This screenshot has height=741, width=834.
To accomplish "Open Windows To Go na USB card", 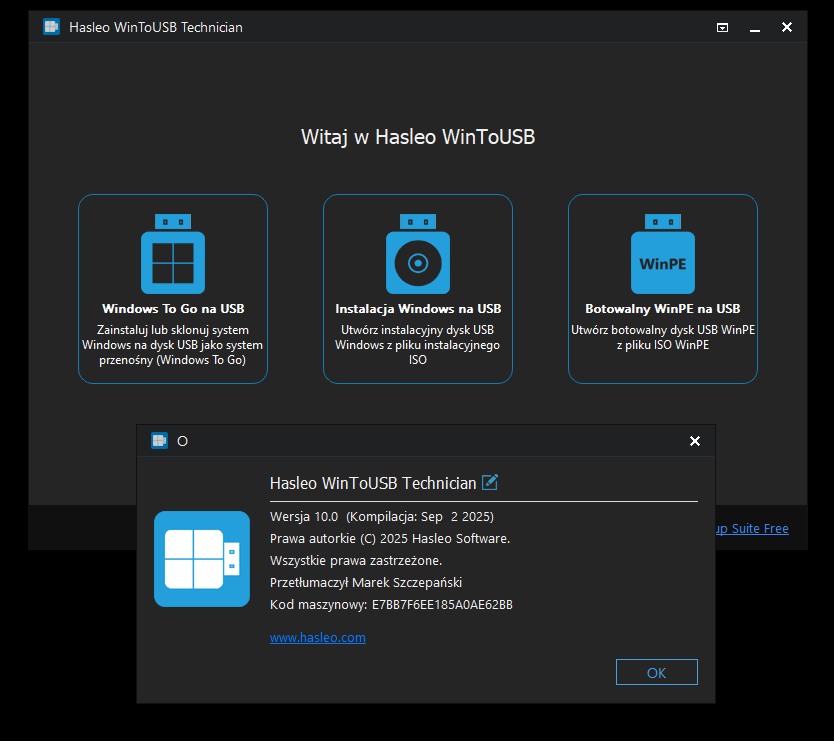I will 173,289.
